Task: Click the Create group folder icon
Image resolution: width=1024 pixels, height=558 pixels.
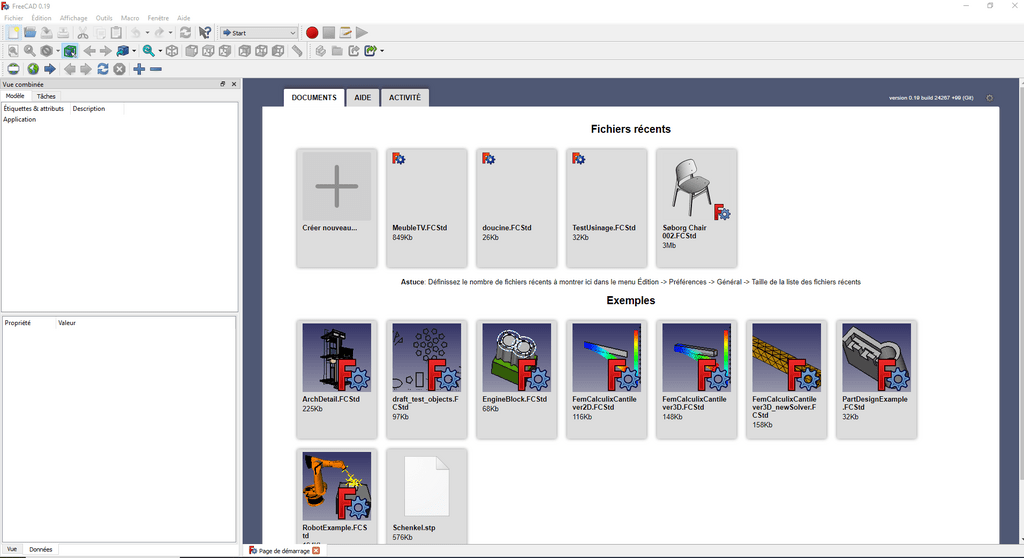Action: (337, 51)
